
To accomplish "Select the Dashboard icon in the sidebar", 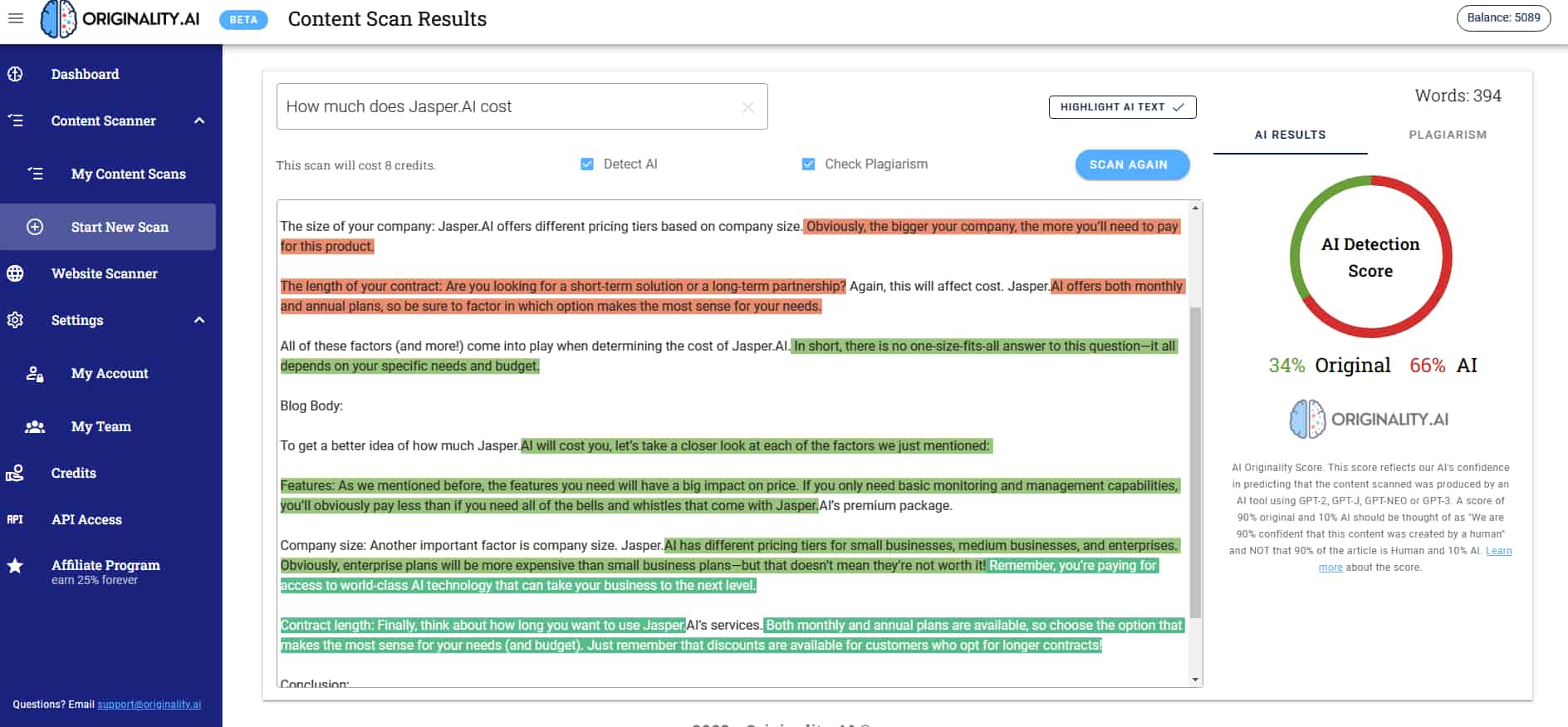I will click(x=16, y=74).
